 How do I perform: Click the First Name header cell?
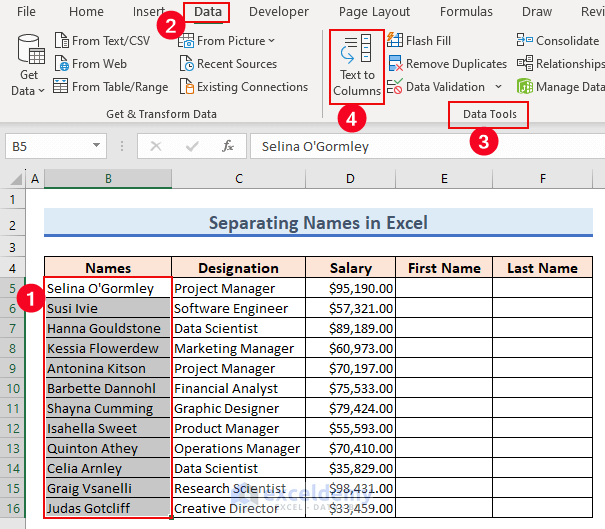(x=444, y=268)
